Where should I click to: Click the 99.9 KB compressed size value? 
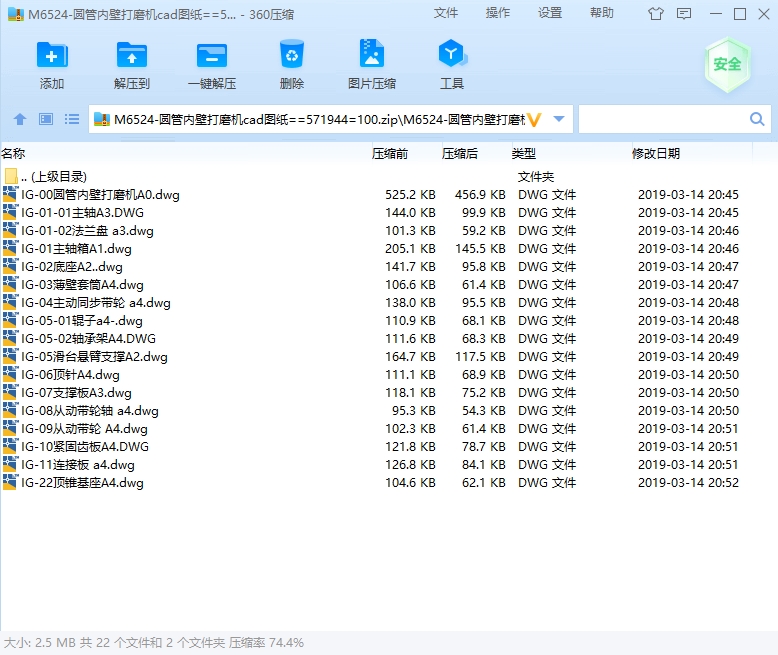pos(484,212)
